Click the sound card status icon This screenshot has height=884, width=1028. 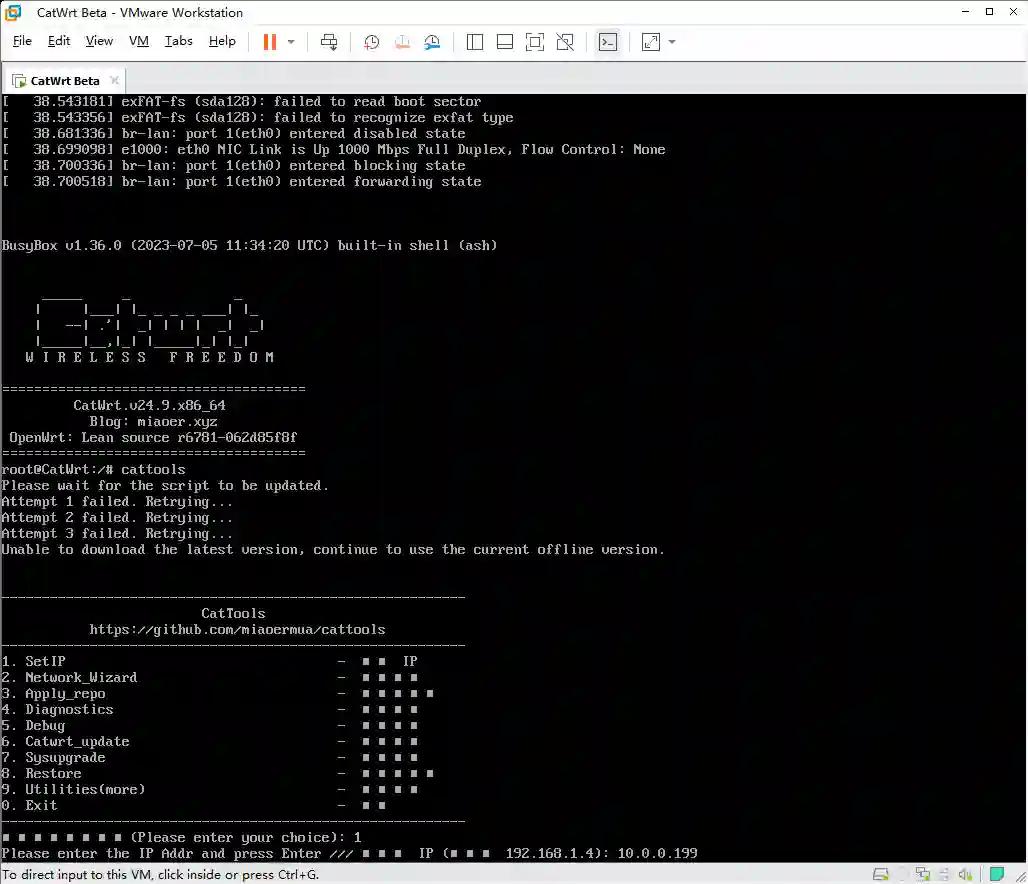tap(965, 874)
